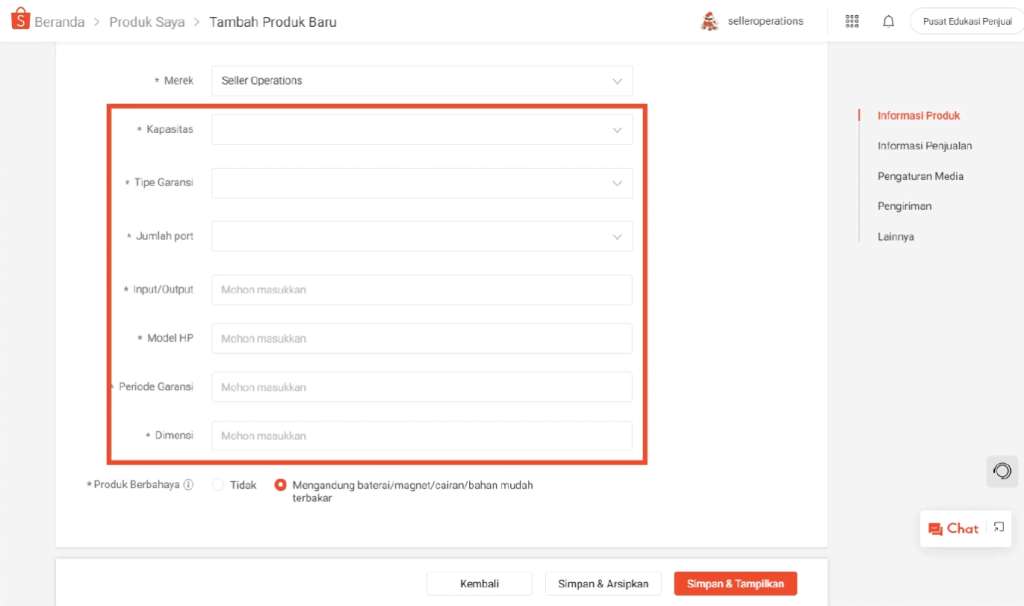Click the Chat bubble icon

click(935, 529)
